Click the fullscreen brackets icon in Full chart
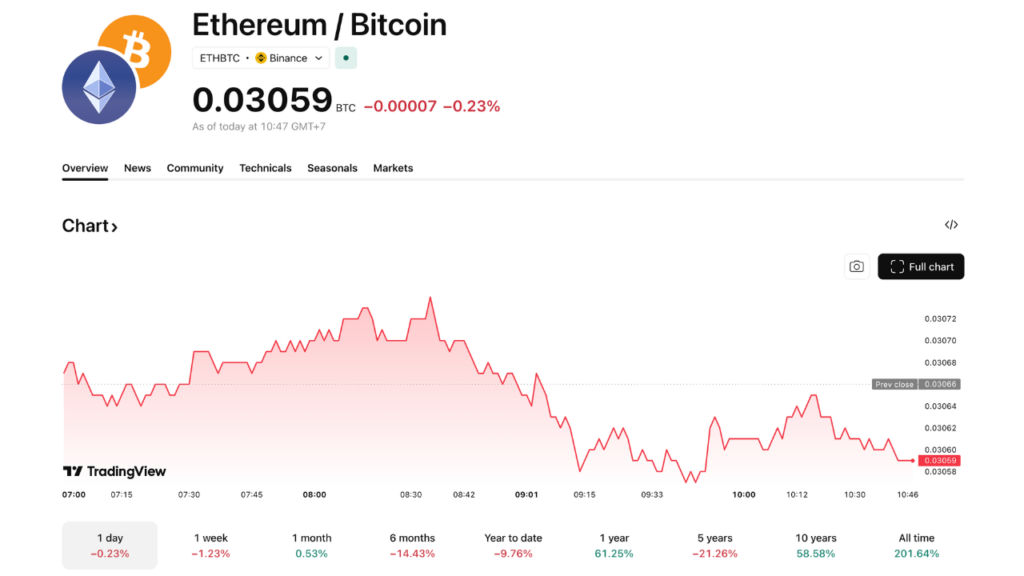Image resolution: width=1024 pixels, height=576 pixels. (x=895, y=266)
